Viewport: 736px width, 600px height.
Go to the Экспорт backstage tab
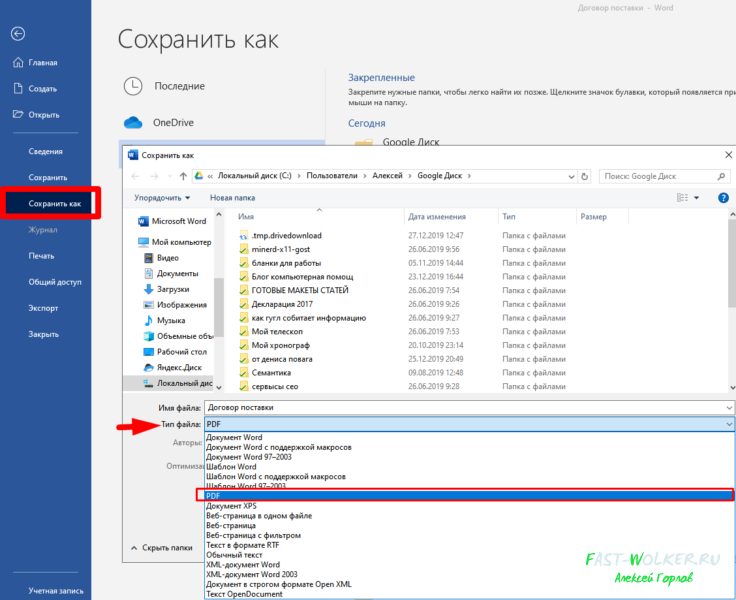[43, 308]
